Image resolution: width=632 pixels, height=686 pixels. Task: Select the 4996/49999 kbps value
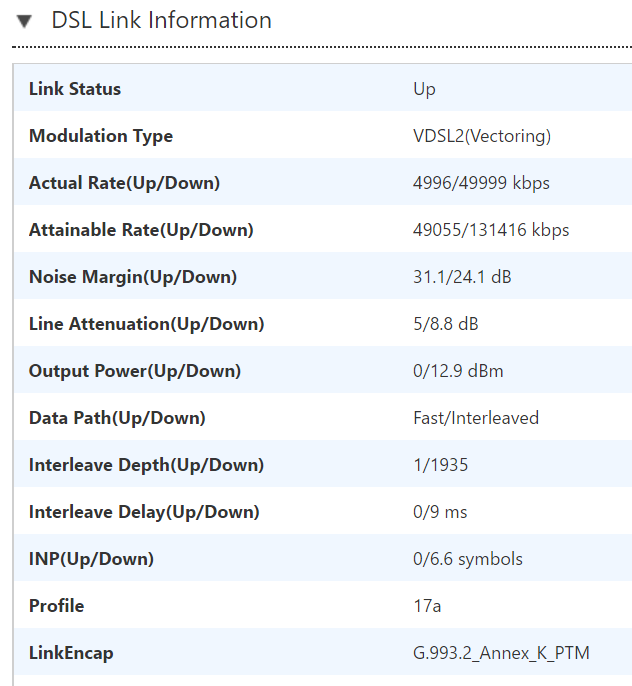(481, 183)
